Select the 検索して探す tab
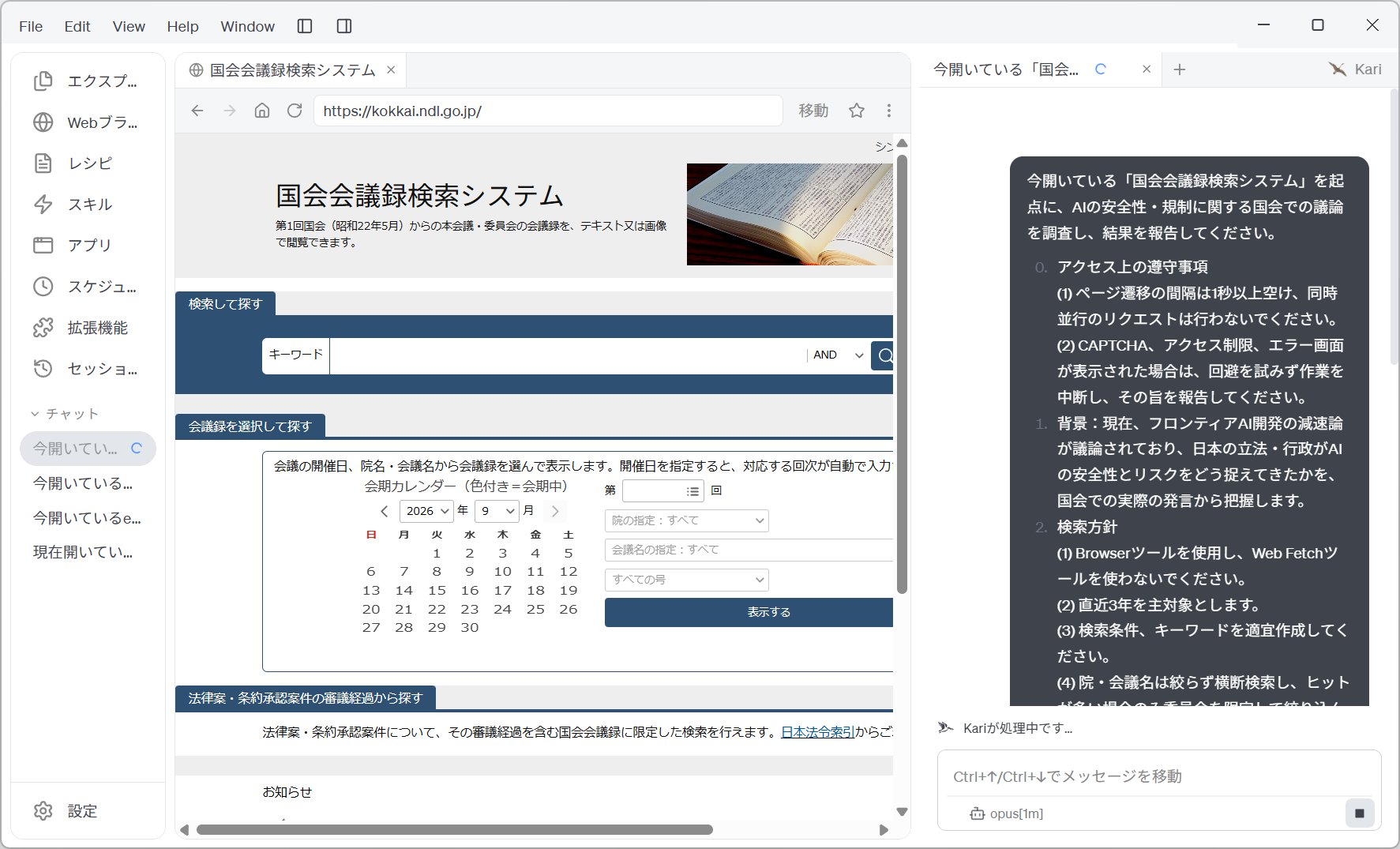 coord(225,304)
